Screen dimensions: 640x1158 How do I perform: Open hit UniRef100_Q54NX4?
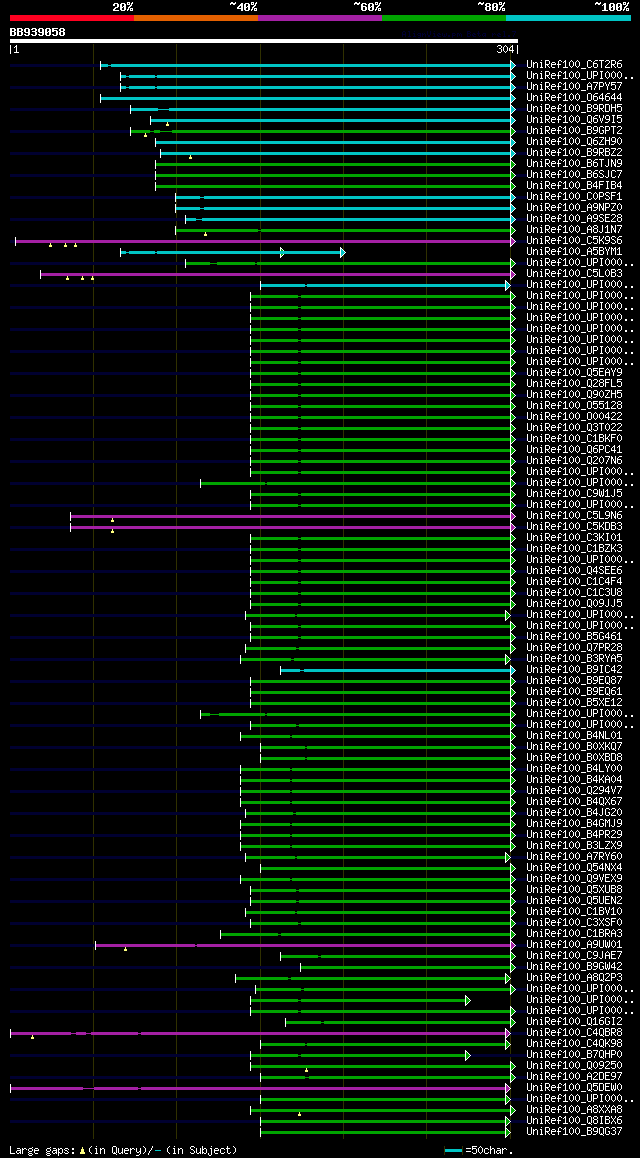coord(574,868)
